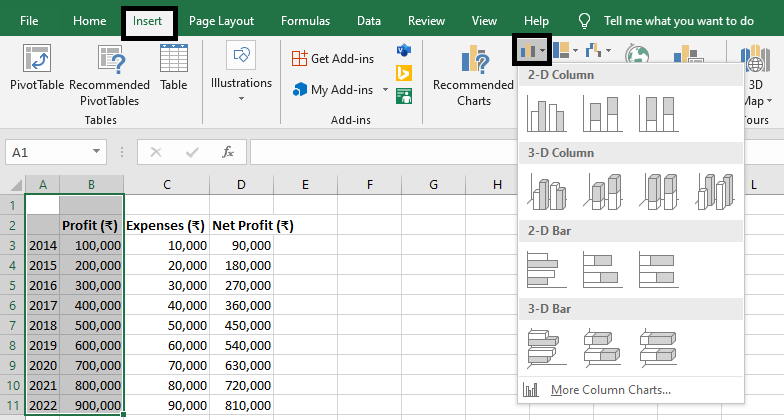The image size is (784, 420).
Task: Select 3-D 100% Stacked Bar chart
Action: [658, 348]
